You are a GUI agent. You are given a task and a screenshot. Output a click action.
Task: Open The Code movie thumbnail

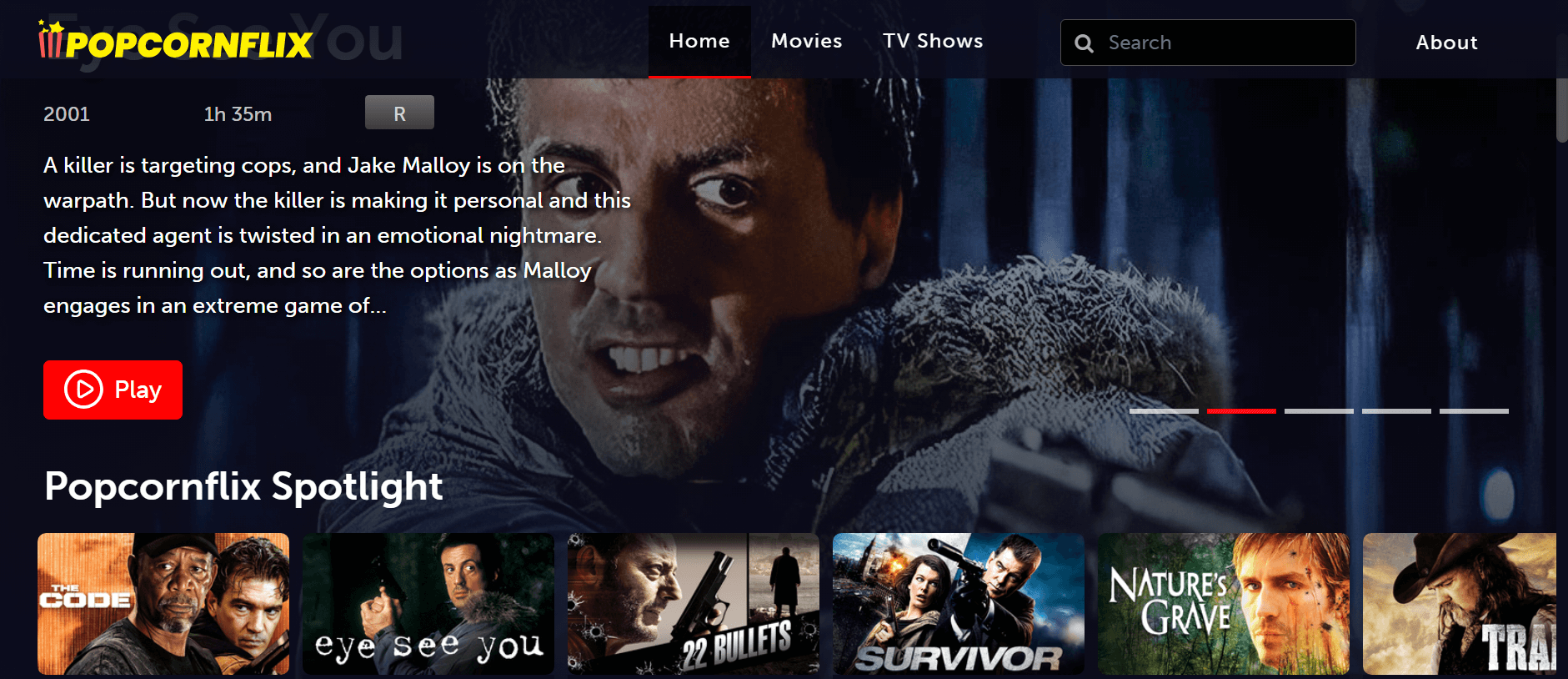pos(163,604)
